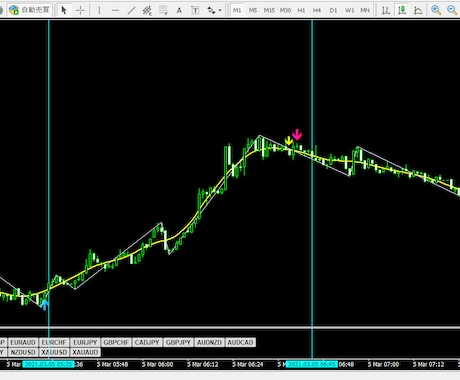The width and height of the screenshot is (460, 380).
Task: Switch chart to H4 timeframe
Action: pos(317,10)
